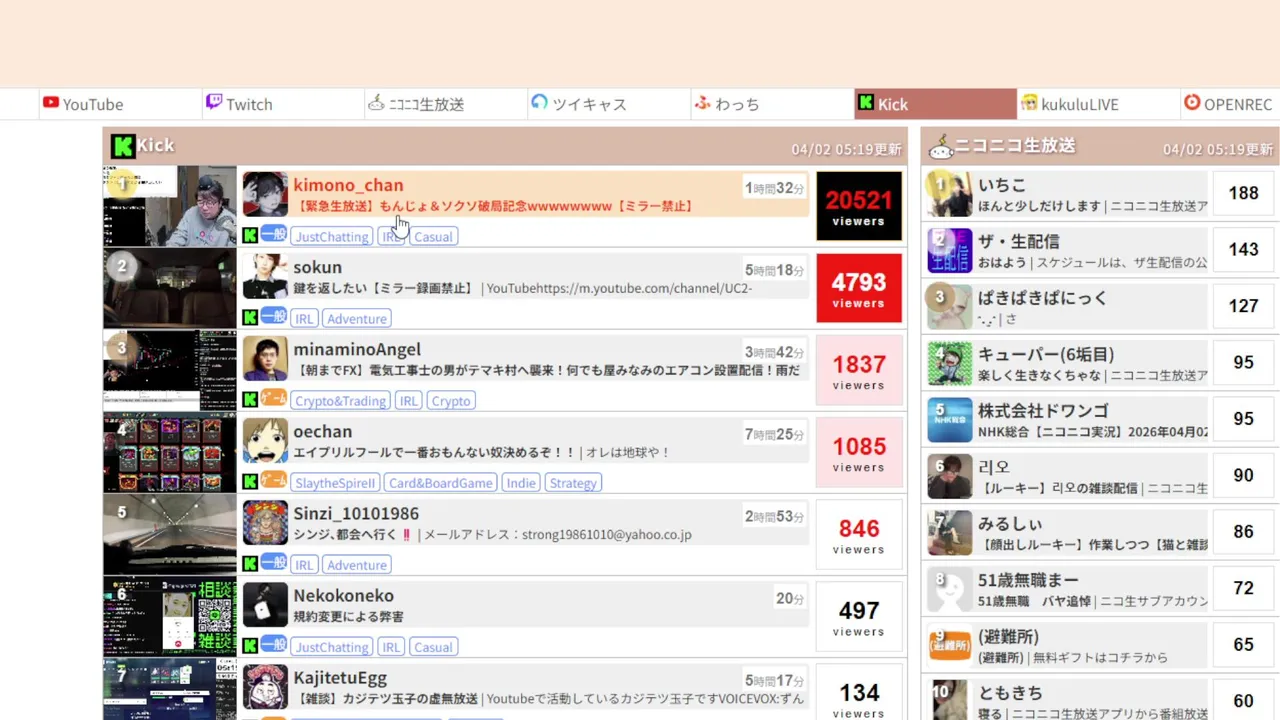Click Adventure tag on sokun row
Screen dimensions: 1280x720
[x=357, y=319]
